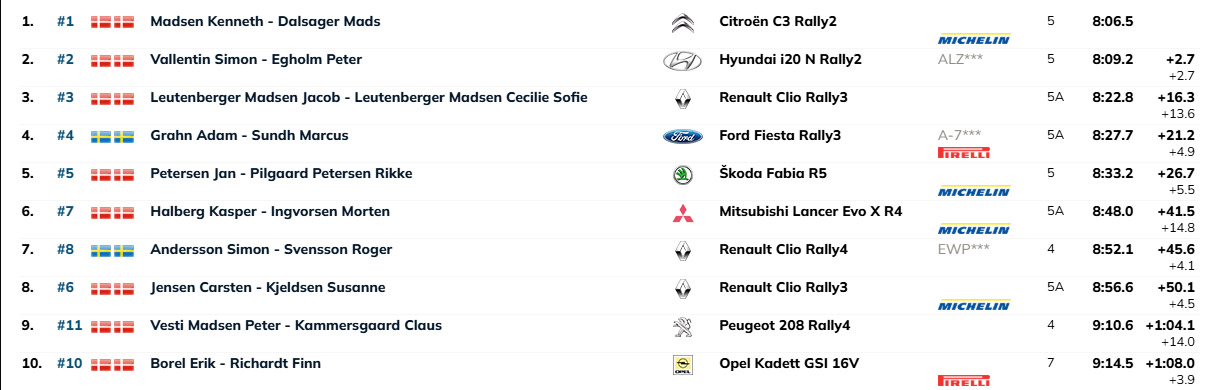Select start number #11 link

pos(68,325)
